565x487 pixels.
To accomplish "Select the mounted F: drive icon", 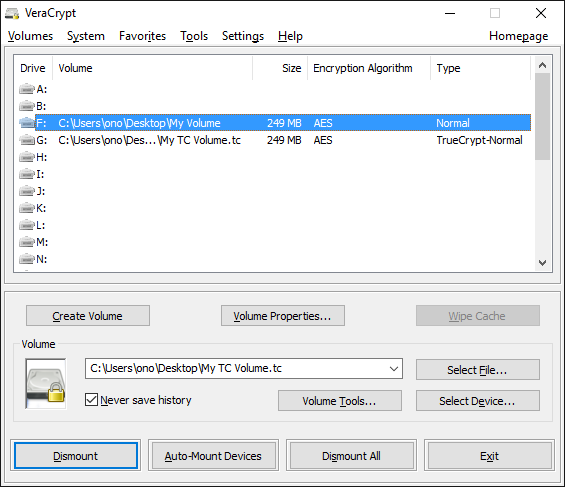I will (27, 123).
